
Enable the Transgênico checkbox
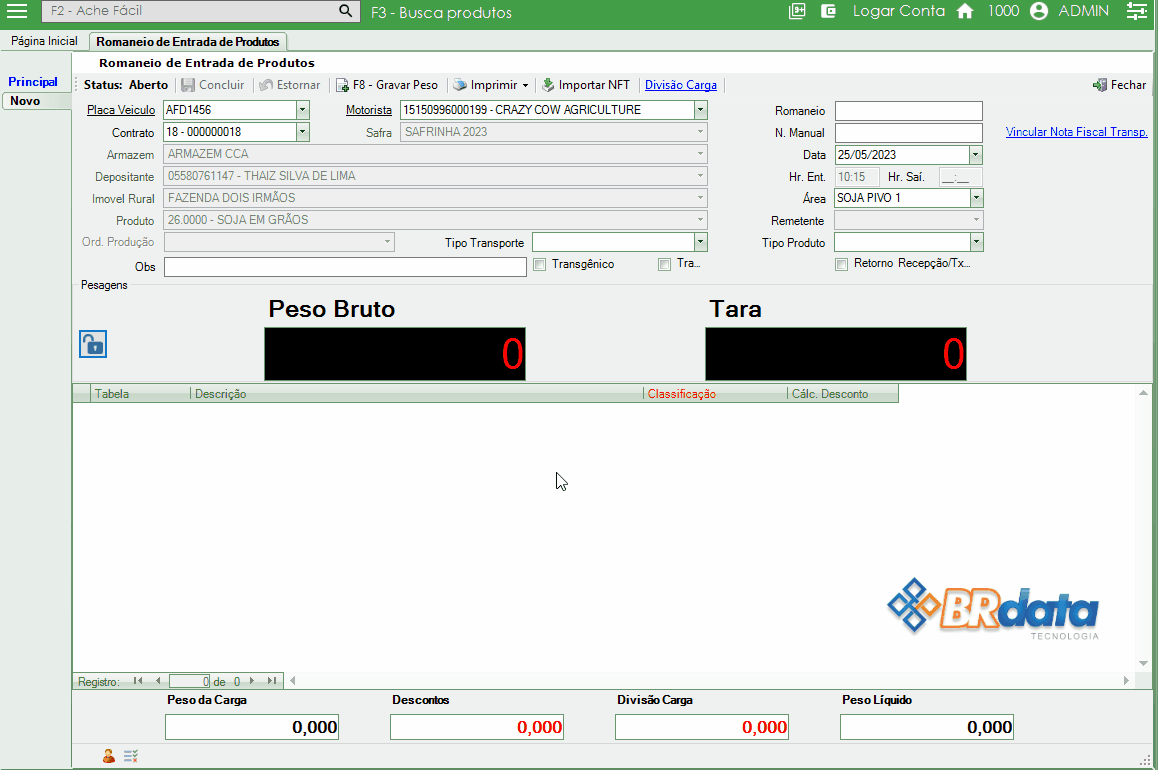[540, 265]
